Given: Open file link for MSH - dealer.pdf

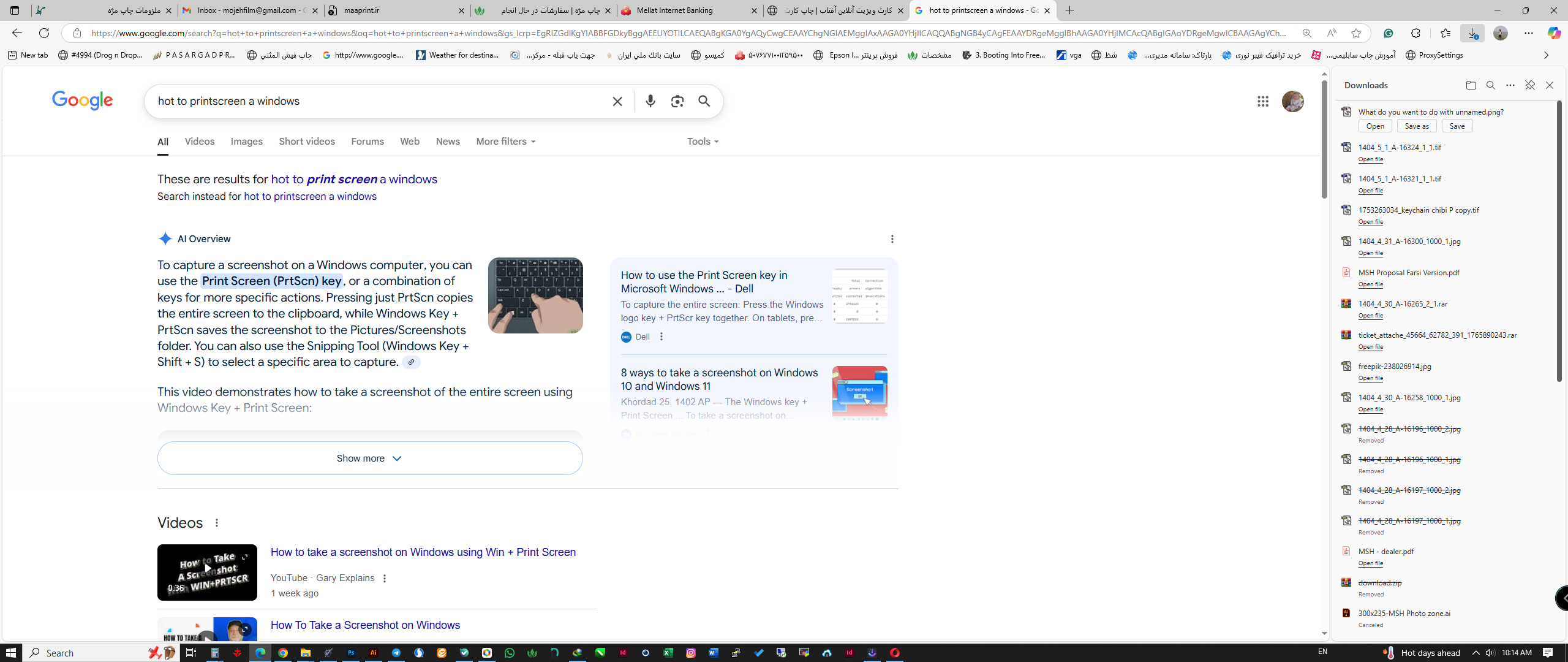Looking at the screenshot, I should [1370, 563].
